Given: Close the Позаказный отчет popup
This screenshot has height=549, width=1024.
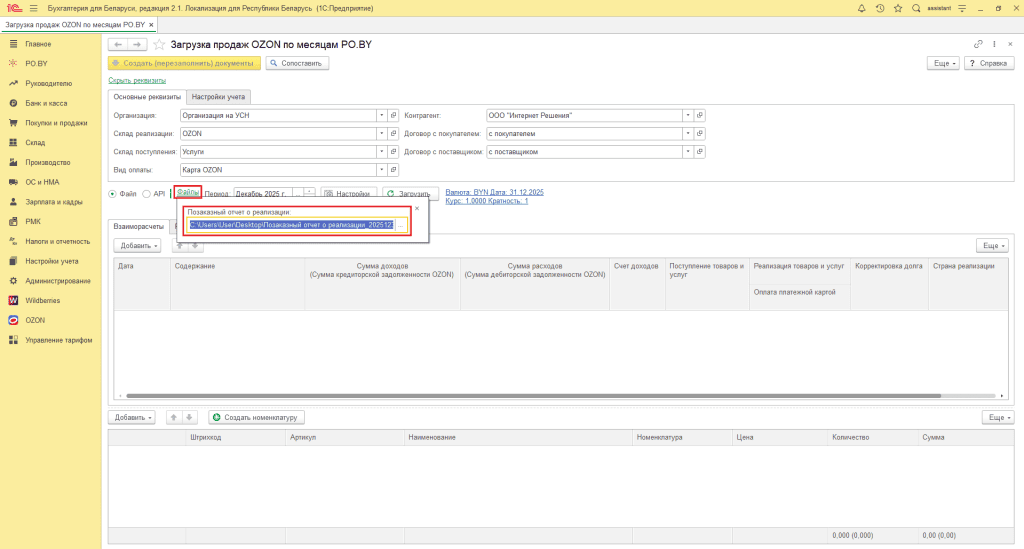Looking at the screenshot, I should [417, 208].
